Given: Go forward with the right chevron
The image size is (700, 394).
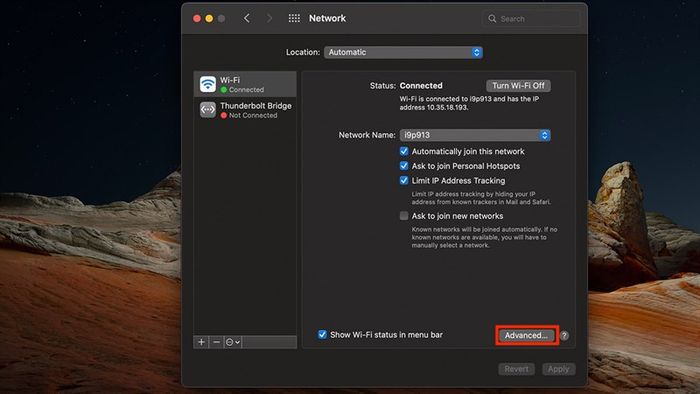Looking at the screenshot, I should 269,18.
